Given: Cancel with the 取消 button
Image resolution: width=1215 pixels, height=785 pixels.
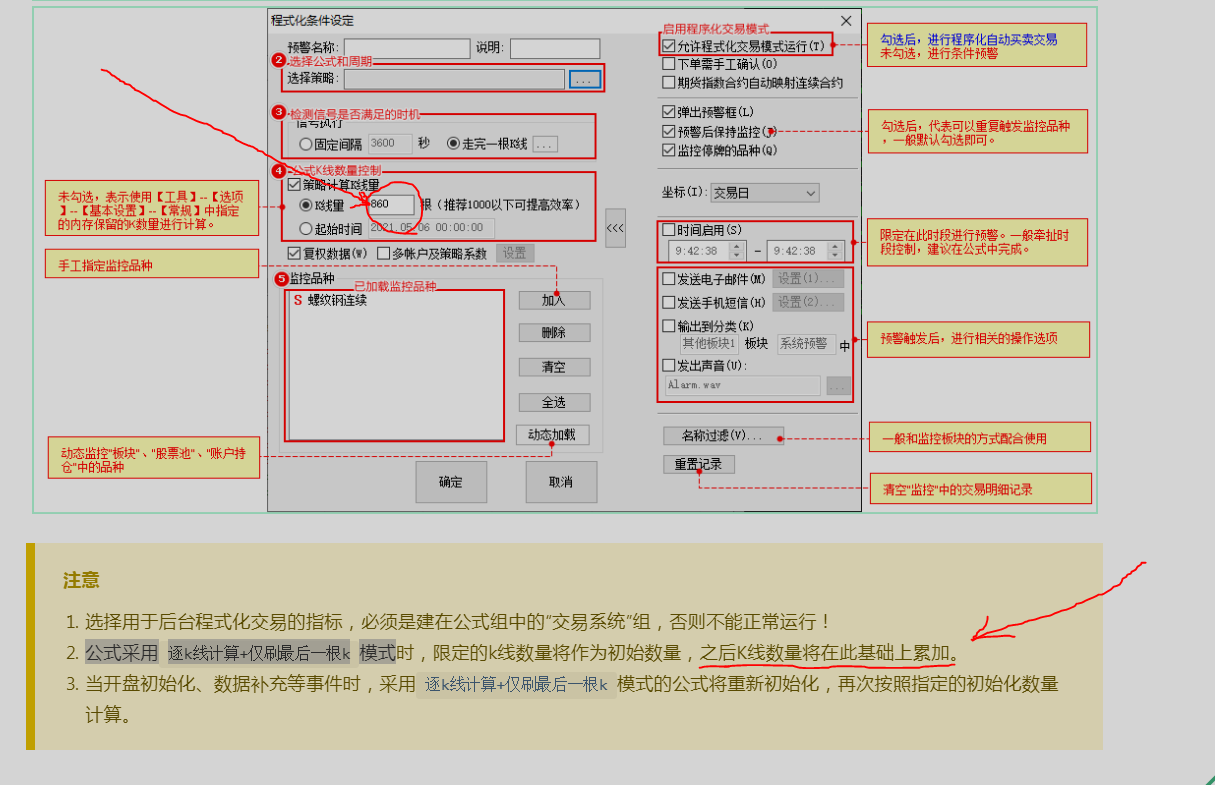Looking at the screenshot, I should (561, 482).
